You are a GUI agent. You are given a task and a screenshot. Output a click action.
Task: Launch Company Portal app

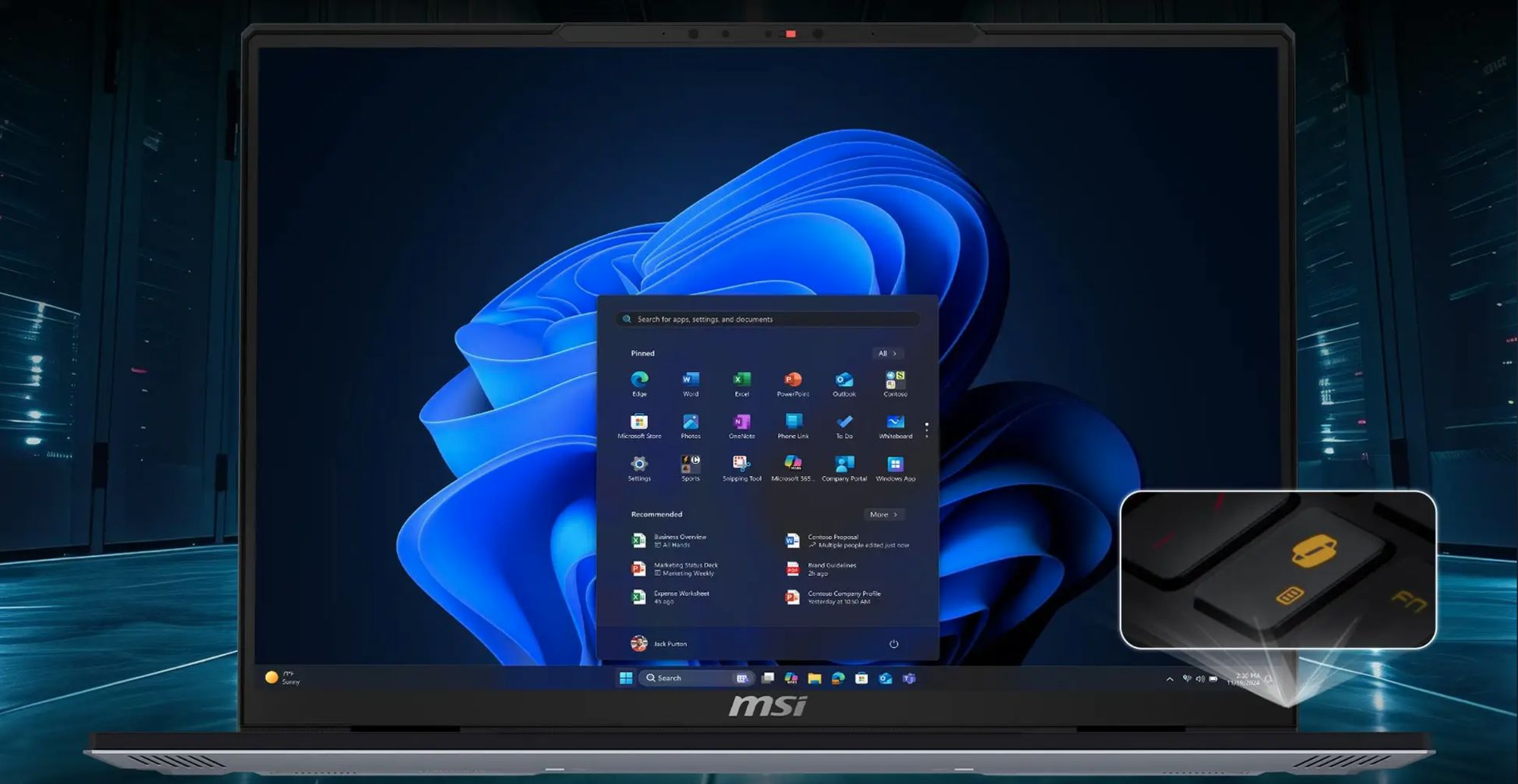point(844,468)
